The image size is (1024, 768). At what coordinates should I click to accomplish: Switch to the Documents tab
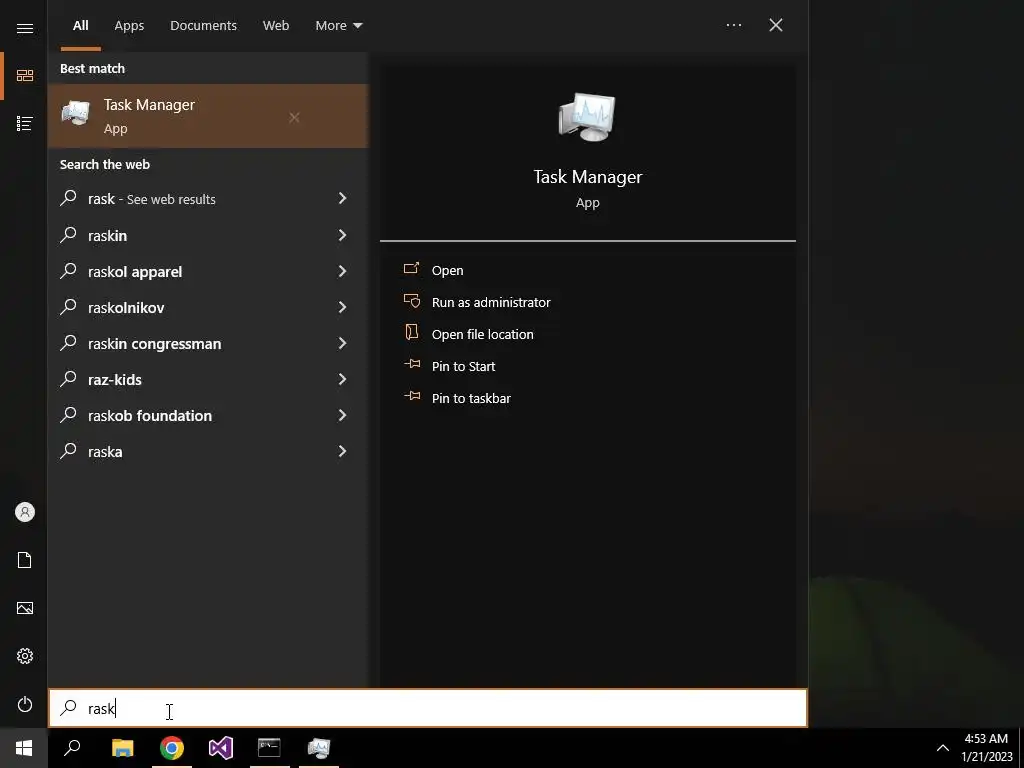203,25
